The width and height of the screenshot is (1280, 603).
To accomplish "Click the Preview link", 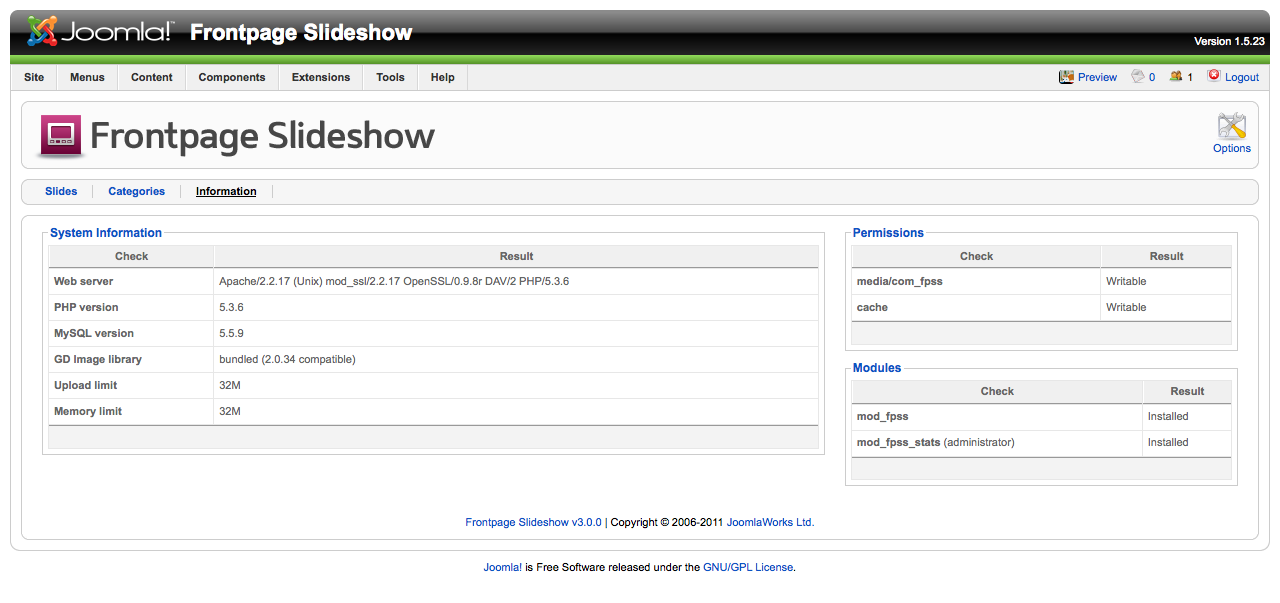I will coord(1097,77).
